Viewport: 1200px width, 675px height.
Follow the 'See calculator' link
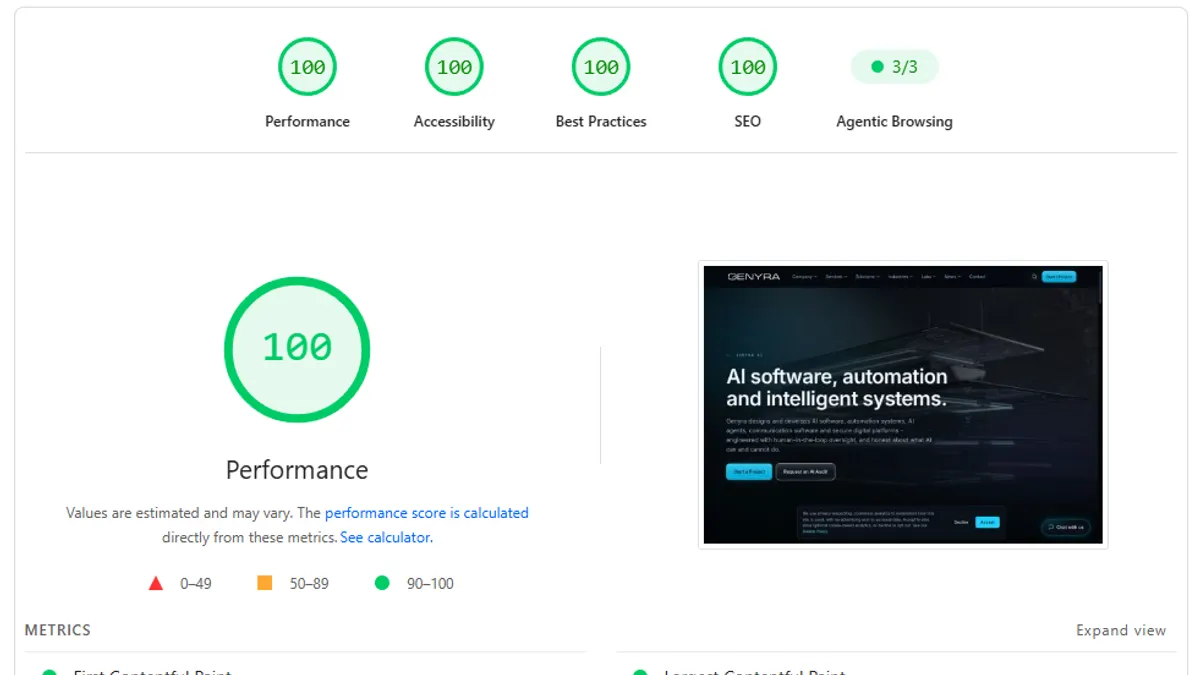point(385,537)
